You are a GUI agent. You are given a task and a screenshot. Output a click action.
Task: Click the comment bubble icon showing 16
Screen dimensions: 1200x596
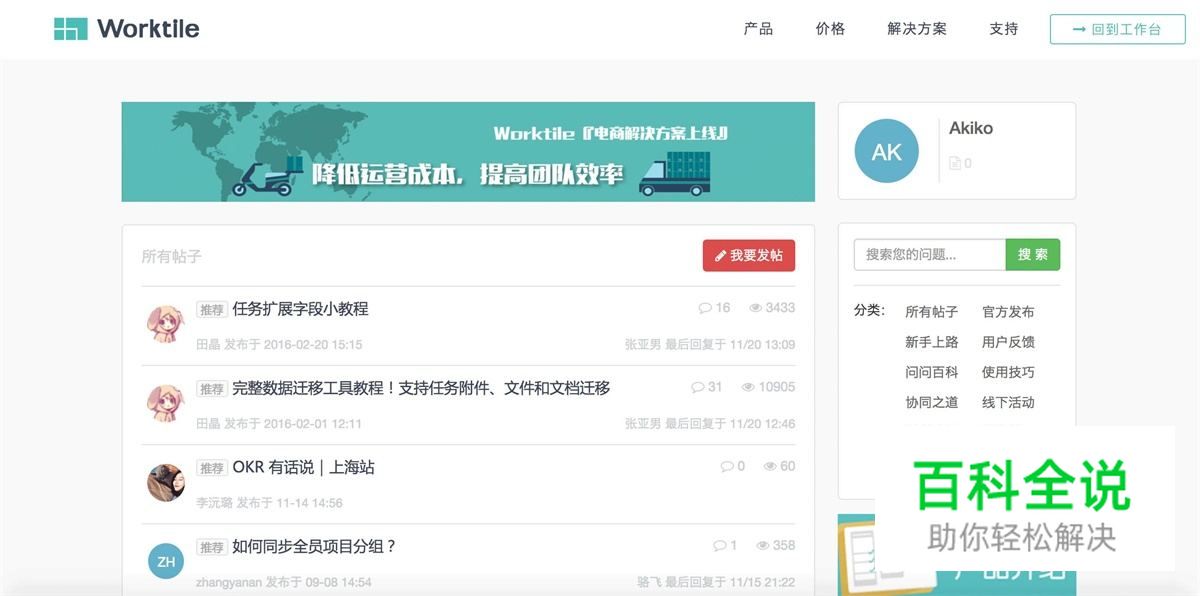[x=705, y=308]
